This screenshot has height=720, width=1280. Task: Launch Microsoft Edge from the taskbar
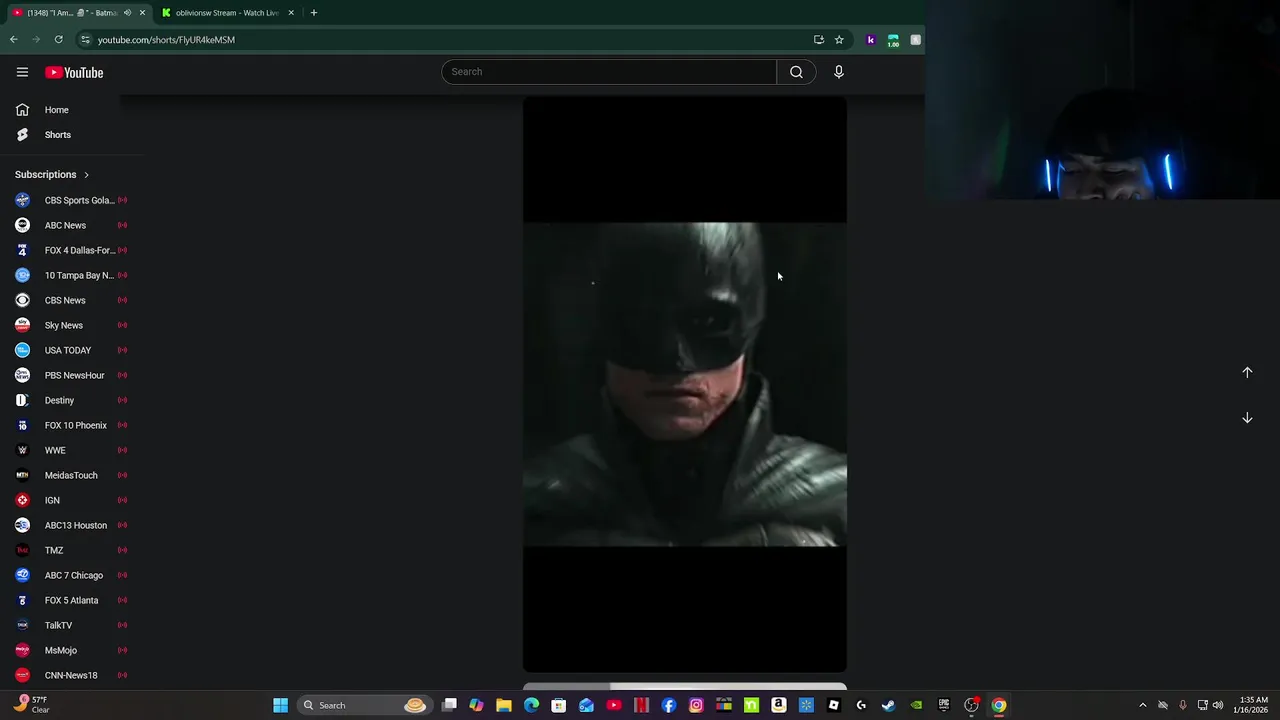pyautogui.click(x=531, y=705)
